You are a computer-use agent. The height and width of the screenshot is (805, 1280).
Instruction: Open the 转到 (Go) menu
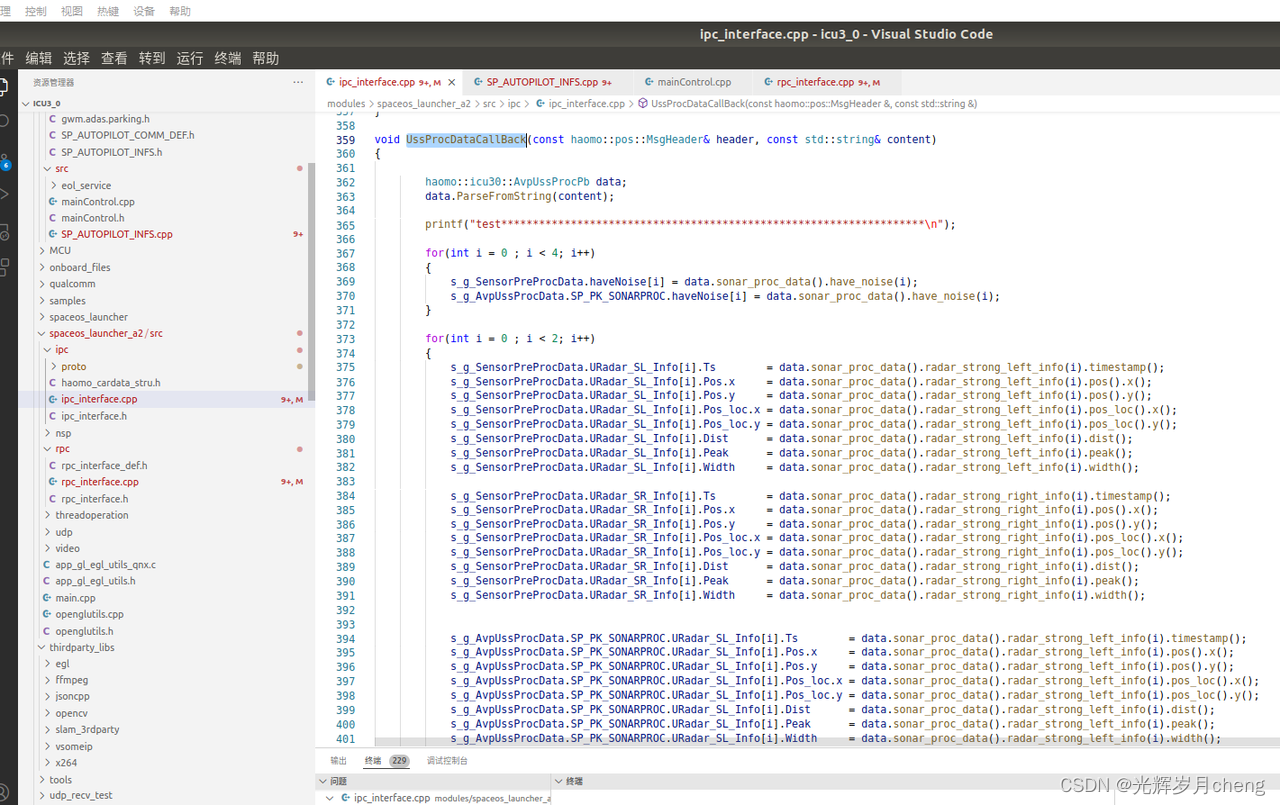152,58
